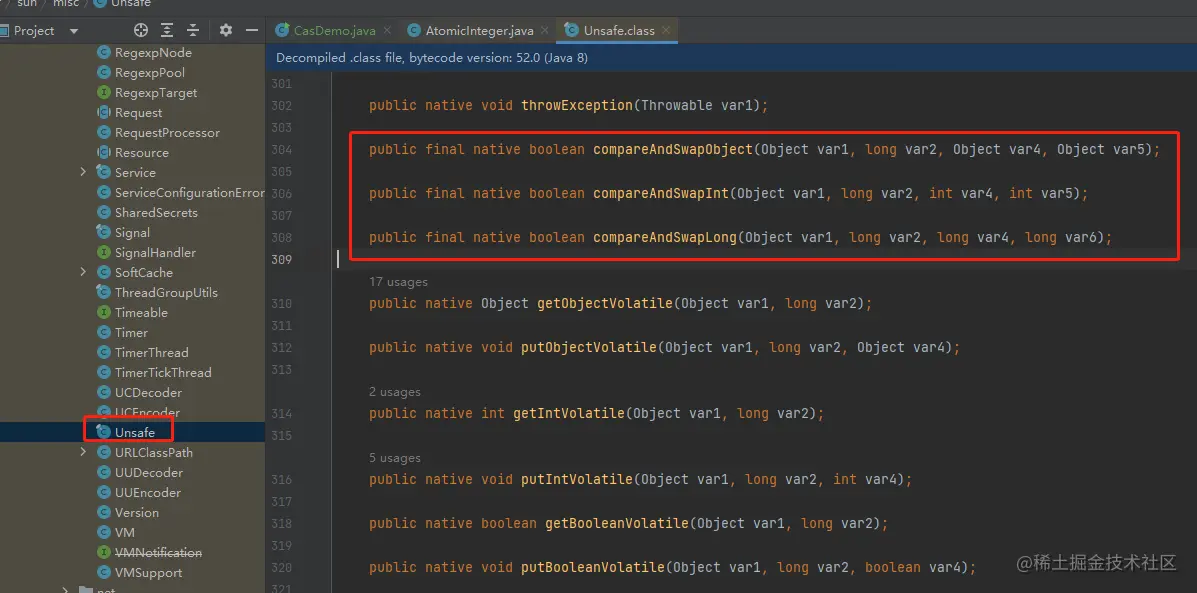1197x593 pixels.
Task: Click the '2 usages' hint above getIntVolatile
Action: 395,392
